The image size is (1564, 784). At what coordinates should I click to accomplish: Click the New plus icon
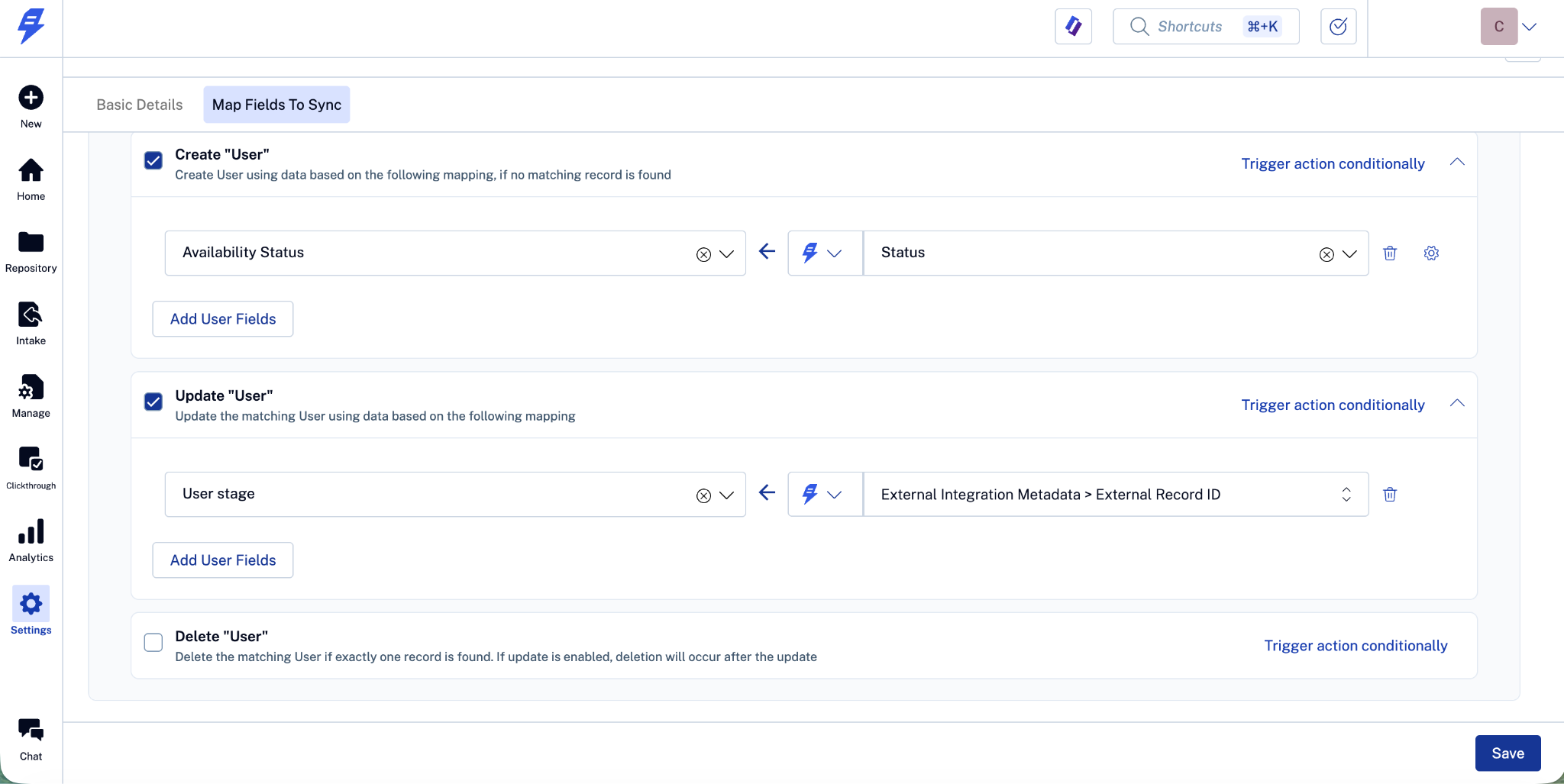click(x=31, y=98)
